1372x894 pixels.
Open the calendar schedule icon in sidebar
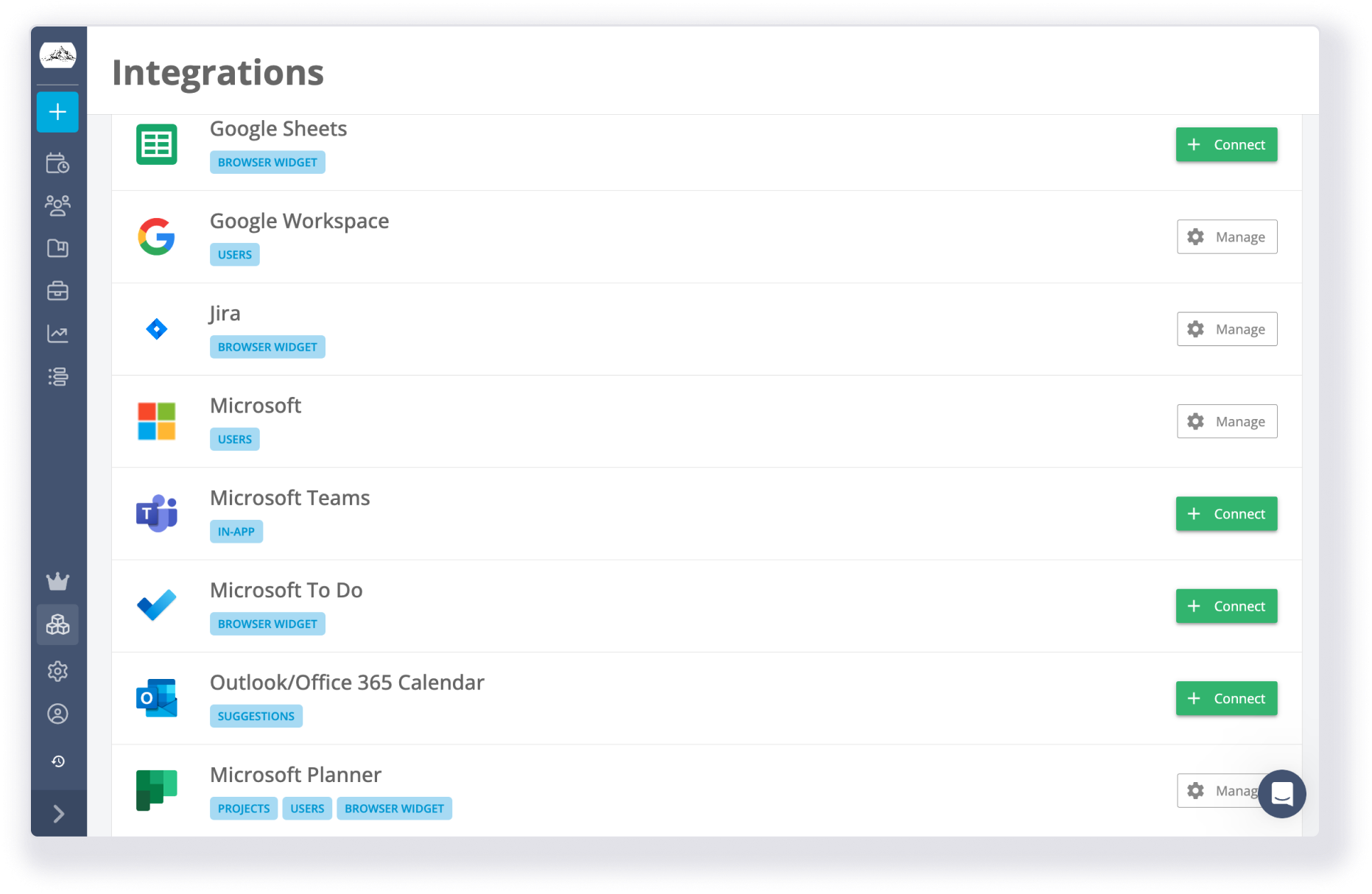(x=57, y=163)
